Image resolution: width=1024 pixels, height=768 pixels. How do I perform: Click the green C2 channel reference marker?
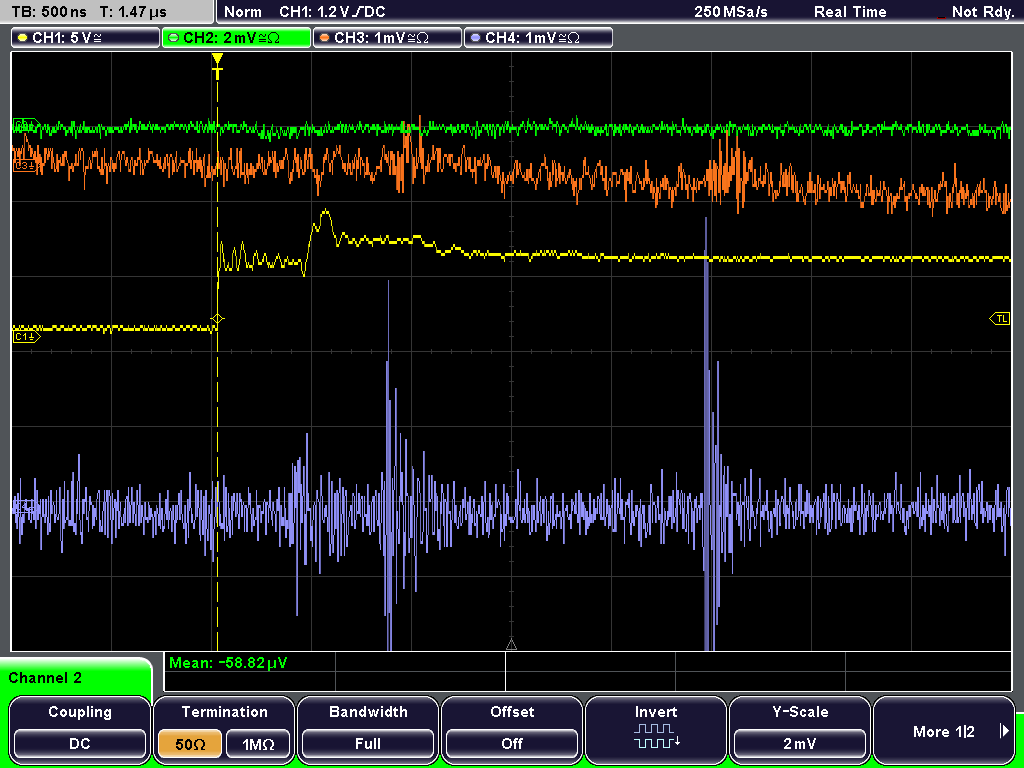point(25,124)
